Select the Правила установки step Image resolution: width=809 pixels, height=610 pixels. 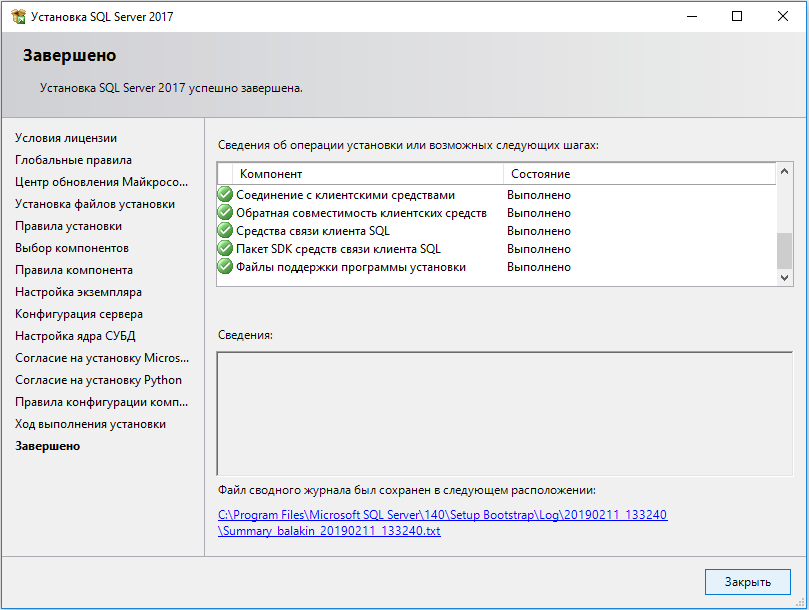(x=69, y=226)
